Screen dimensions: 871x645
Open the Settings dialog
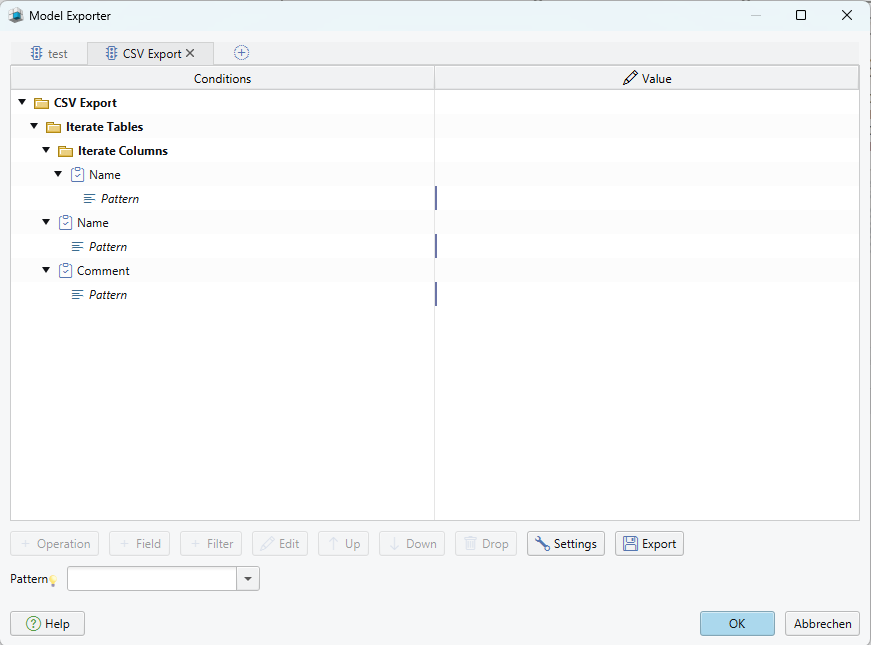(x=565, y=543)
